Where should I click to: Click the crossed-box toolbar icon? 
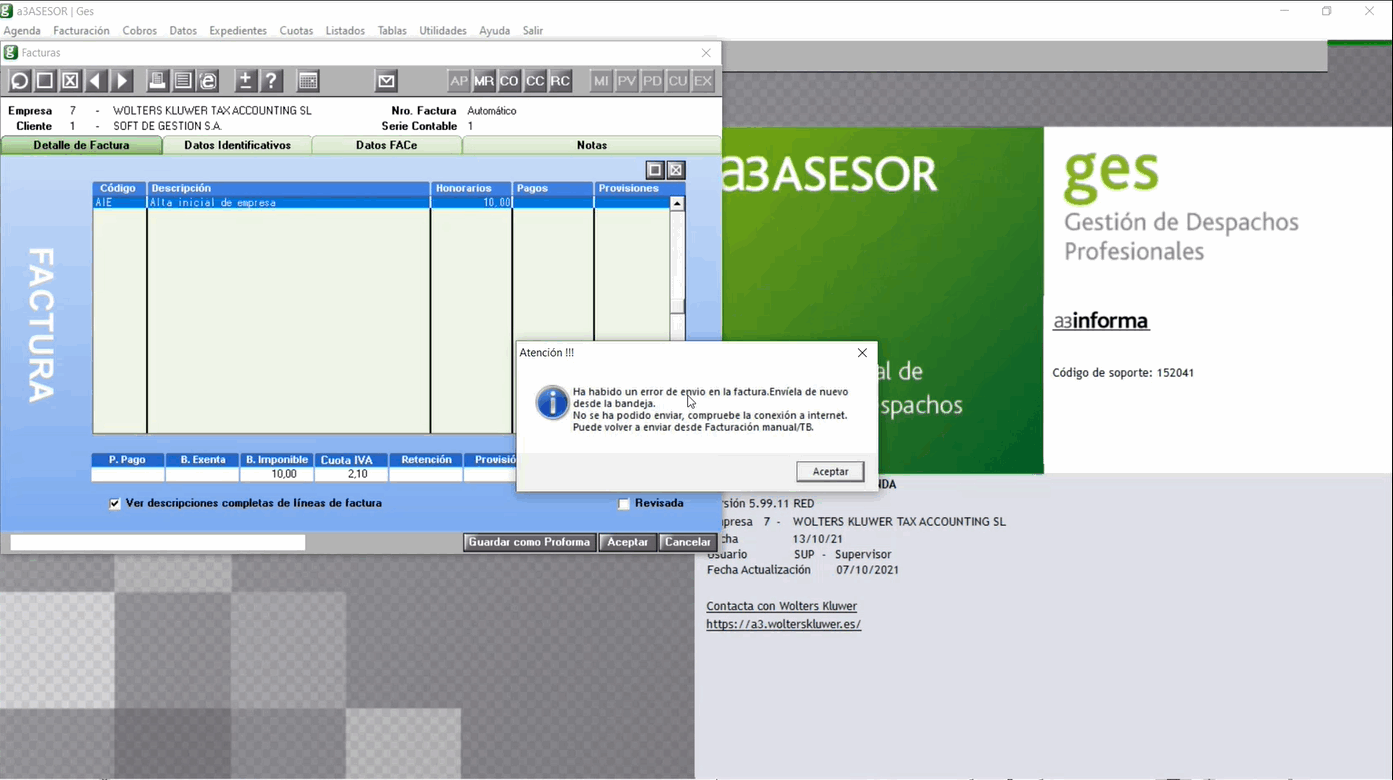(71, 81)
